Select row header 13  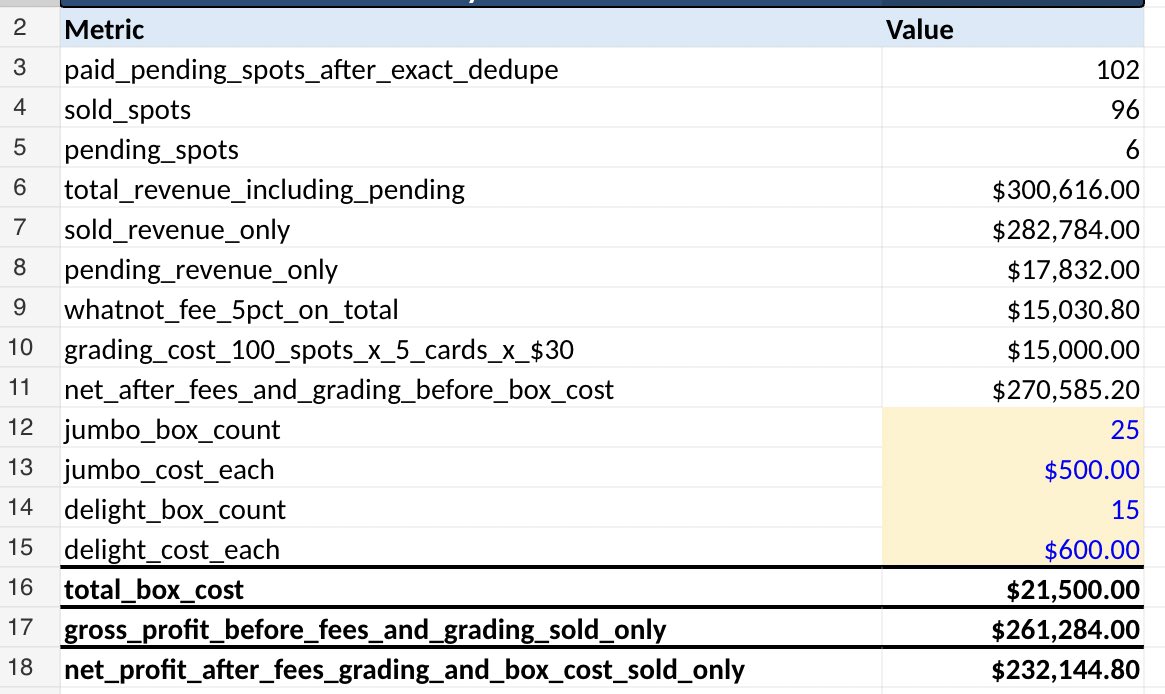click(30, 469)
